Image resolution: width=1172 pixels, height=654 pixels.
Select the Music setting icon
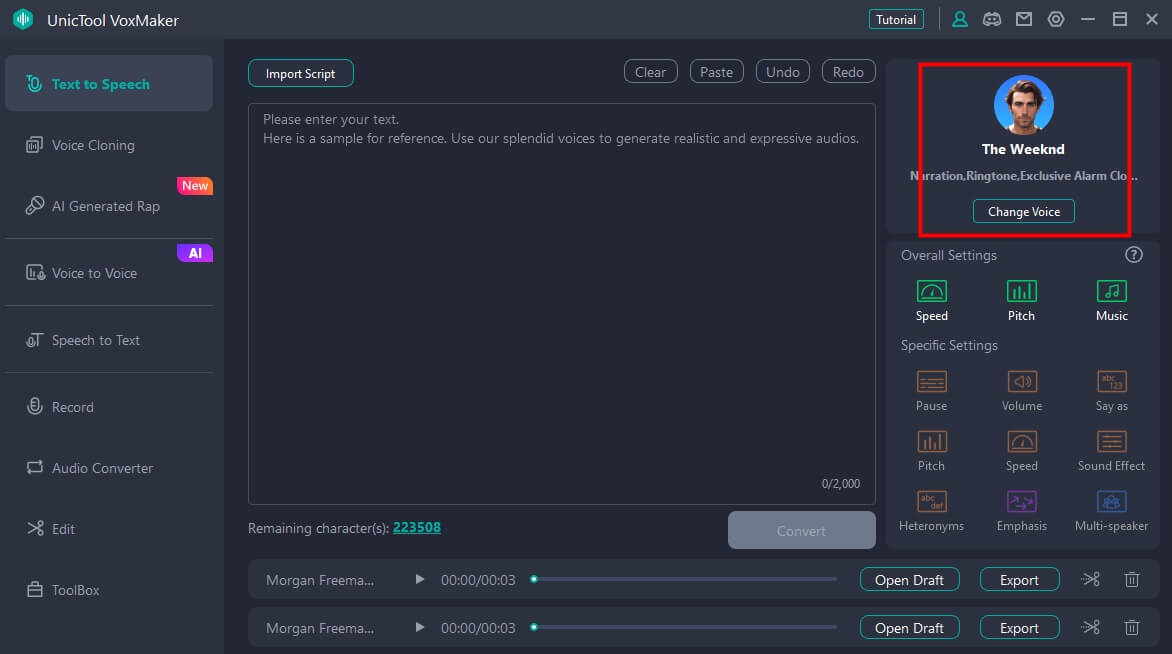pyautogui.click(x=1111, y=292)
